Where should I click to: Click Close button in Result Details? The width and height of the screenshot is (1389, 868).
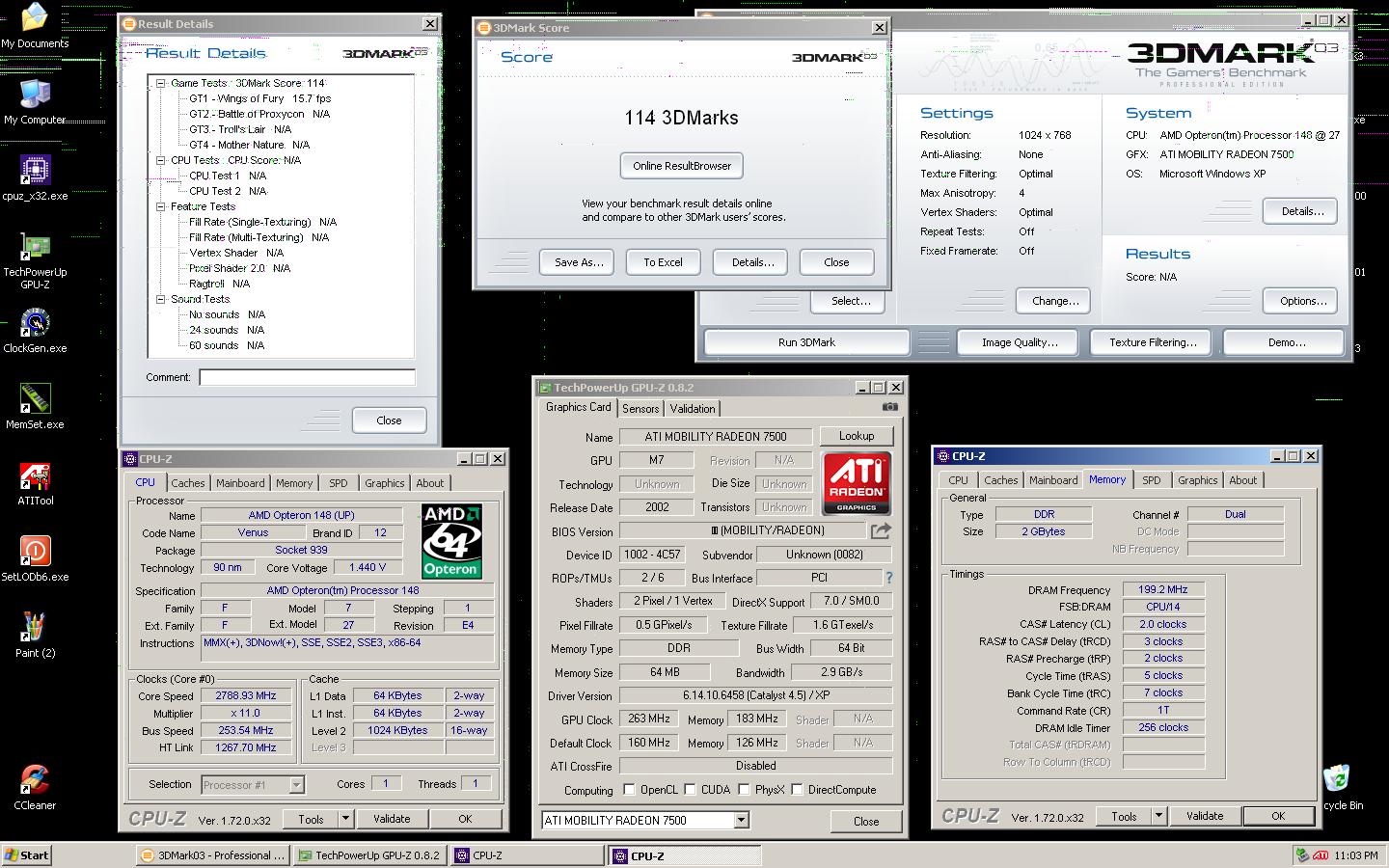coord(389,420)
